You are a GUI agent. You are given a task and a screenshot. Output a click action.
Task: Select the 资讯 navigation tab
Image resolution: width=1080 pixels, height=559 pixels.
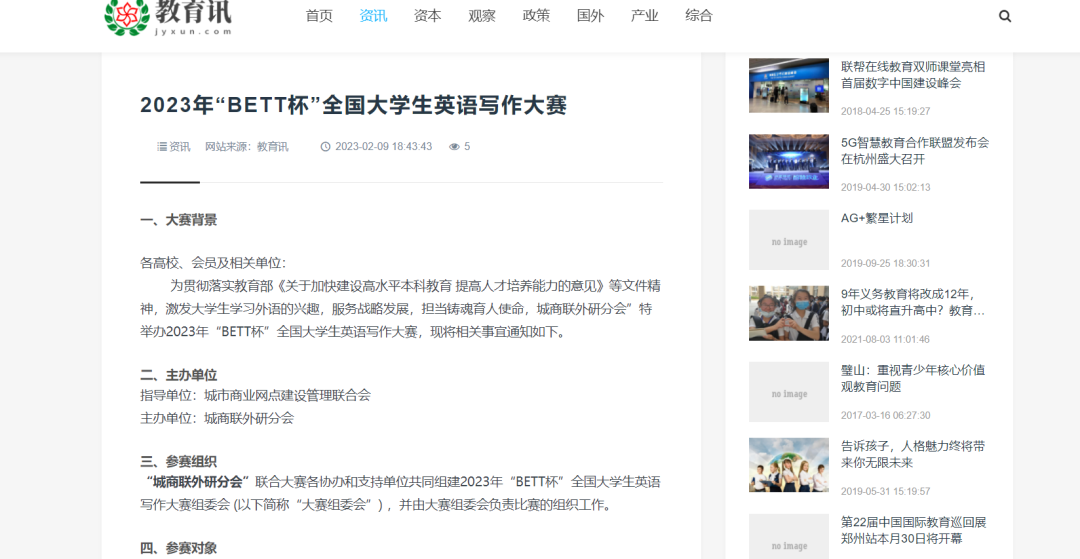373,16
